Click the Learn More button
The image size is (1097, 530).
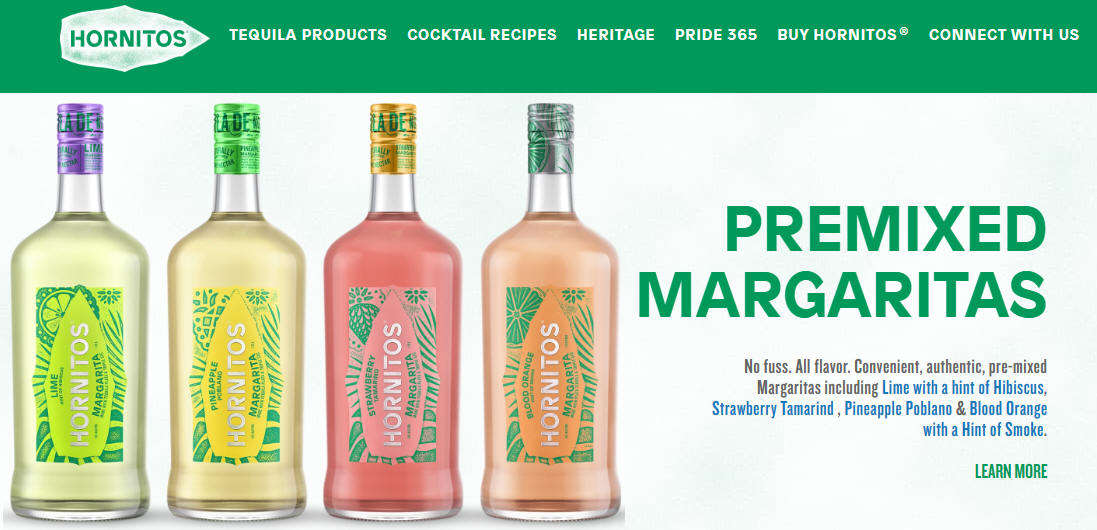pyautogui.click(x=1011, y=471)
